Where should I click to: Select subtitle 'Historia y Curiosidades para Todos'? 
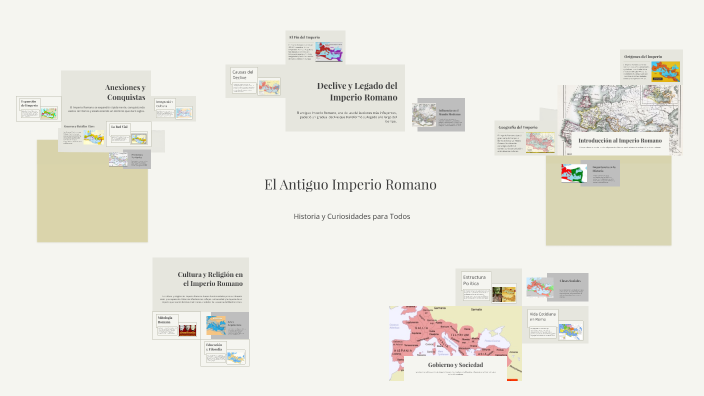[x=352, y=216]
